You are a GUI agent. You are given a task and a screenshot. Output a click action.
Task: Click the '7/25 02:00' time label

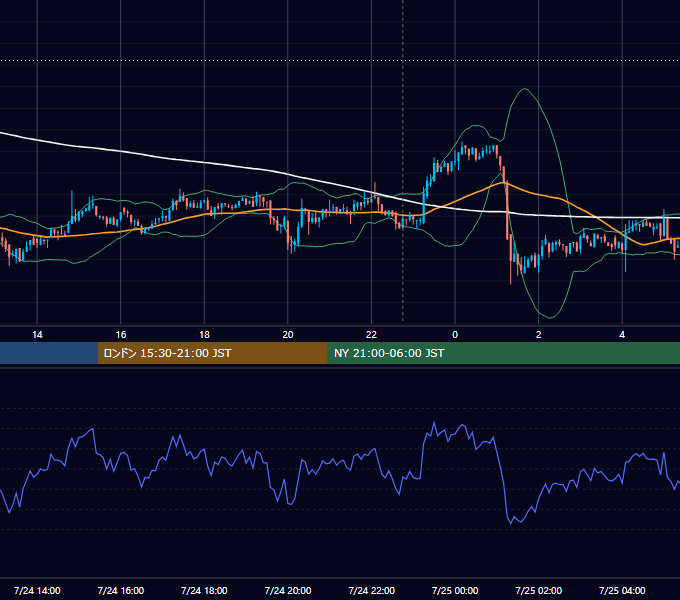[539, 590]
